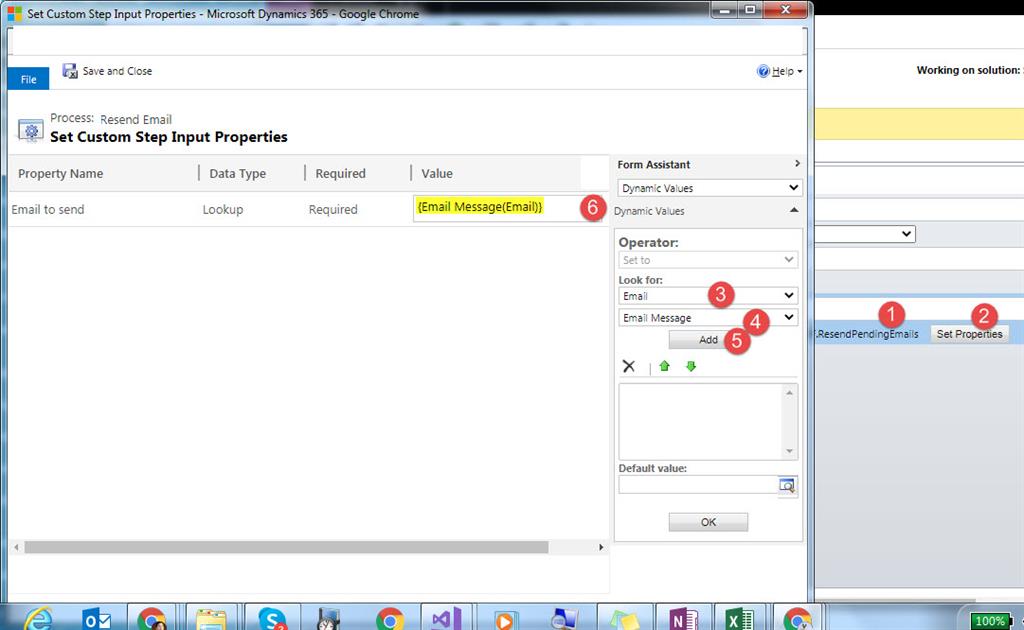Click the OK button in Form Assistant
1024x630 pixels.
tap(707, 521)
